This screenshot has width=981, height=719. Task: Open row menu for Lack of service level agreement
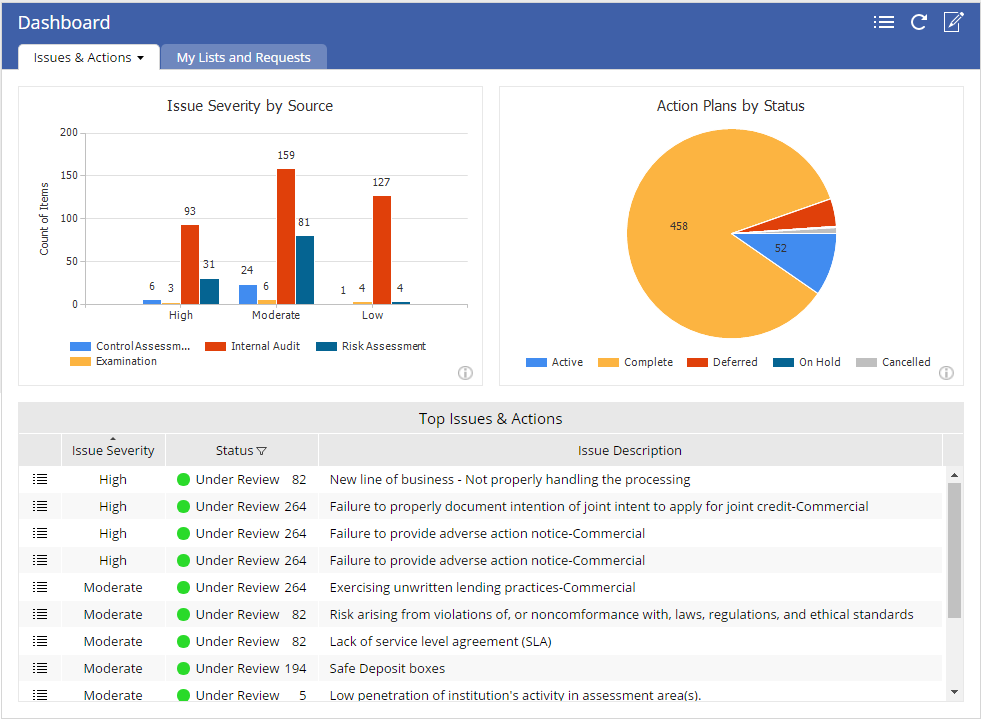tap(40, 641)
